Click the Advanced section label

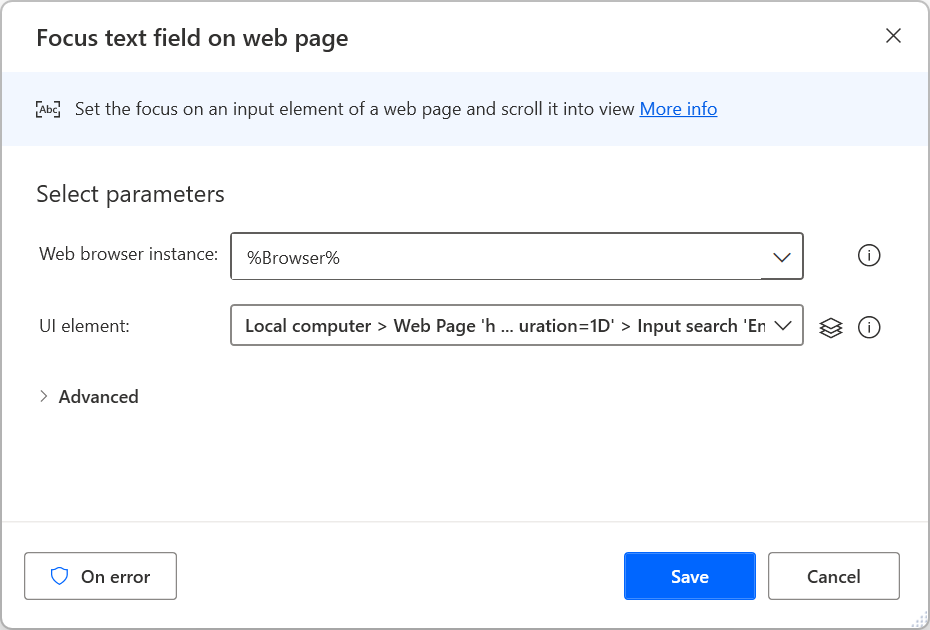pyautogui.click(x=98, y=397)
